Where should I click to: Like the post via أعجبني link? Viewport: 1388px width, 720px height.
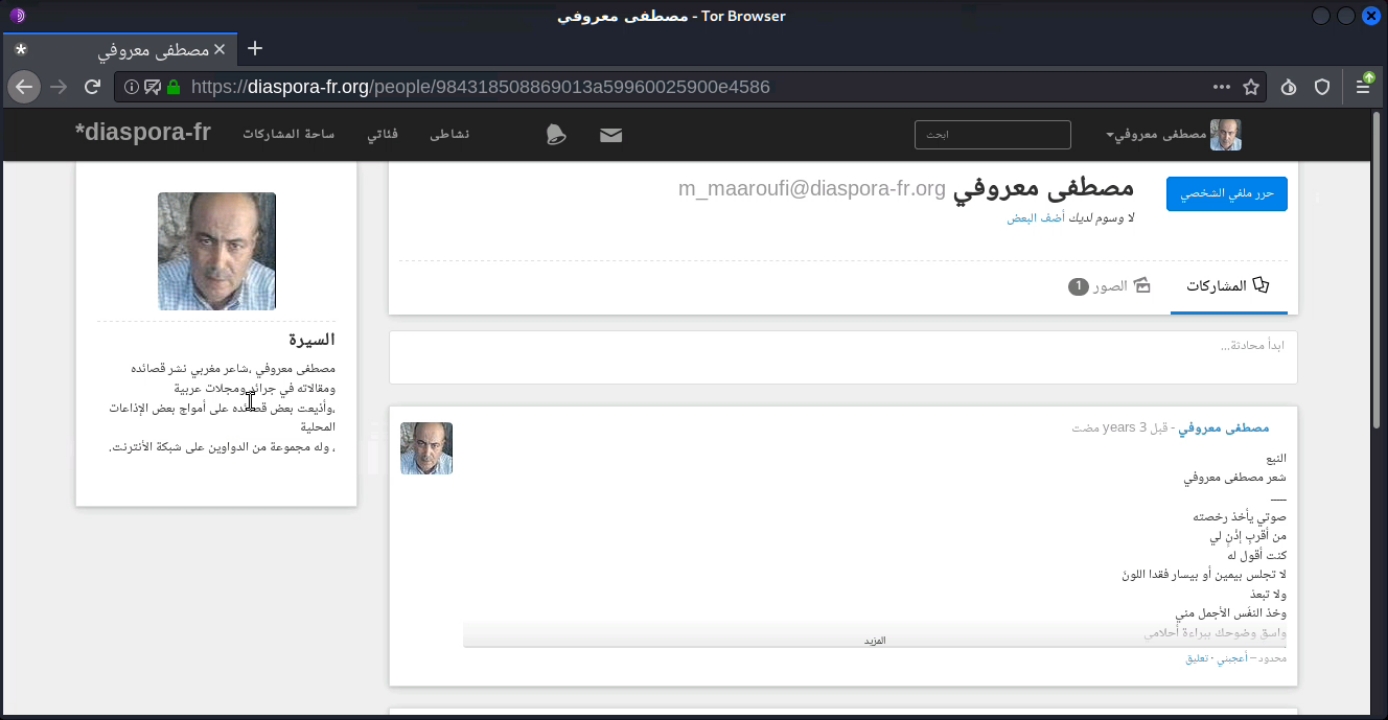1232,658
